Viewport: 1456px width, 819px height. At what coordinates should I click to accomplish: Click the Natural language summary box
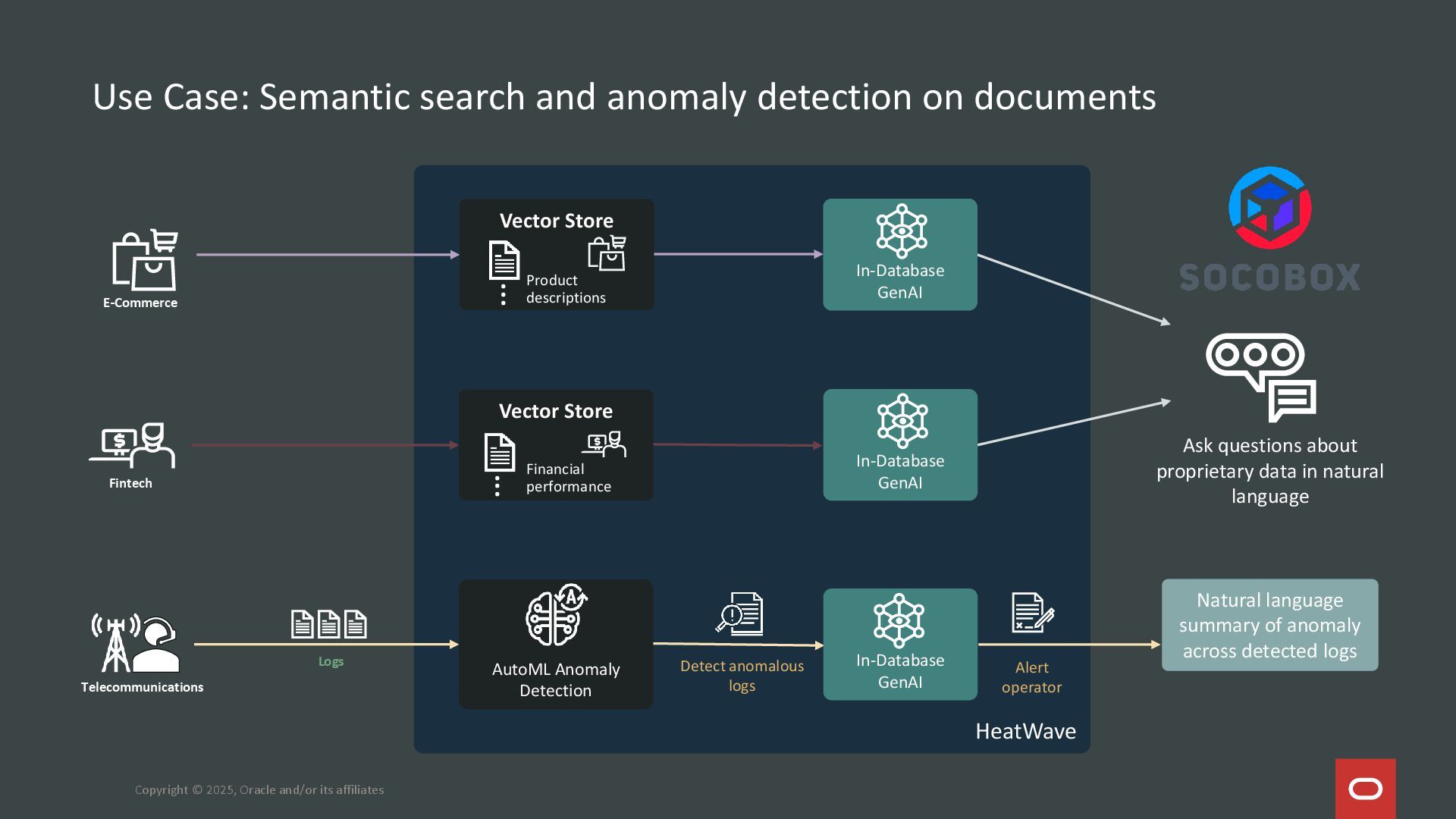[x=1269, y=625]
